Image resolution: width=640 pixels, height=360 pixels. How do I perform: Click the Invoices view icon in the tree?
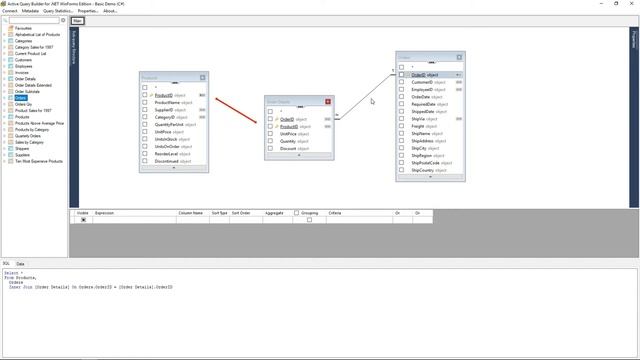tap(11, 73)
